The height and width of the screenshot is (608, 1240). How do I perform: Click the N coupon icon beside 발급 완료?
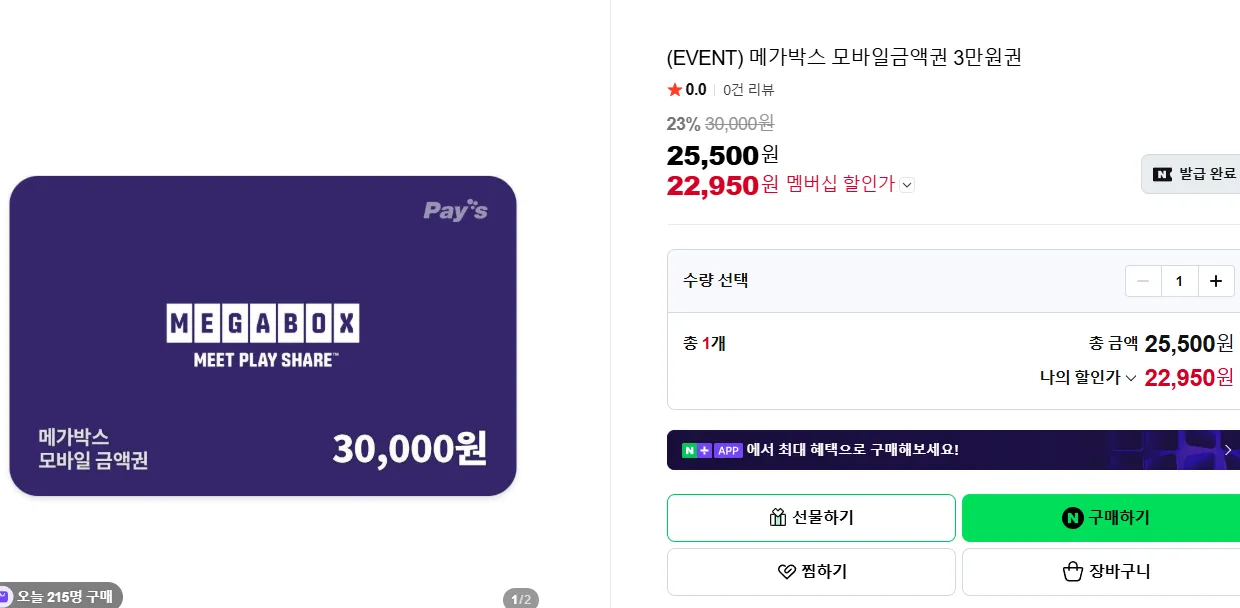coord(1163,174)
